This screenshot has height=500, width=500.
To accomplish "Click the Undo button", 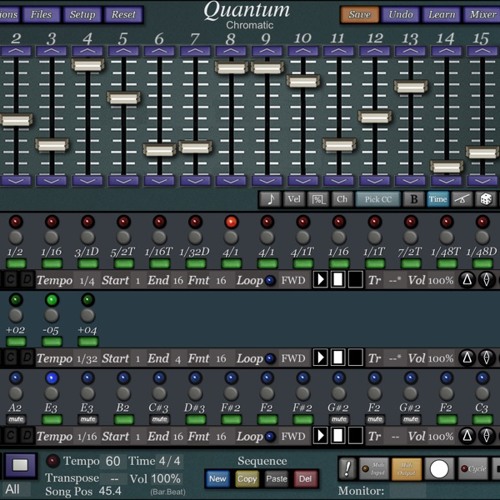I will [x=401, y=14].
